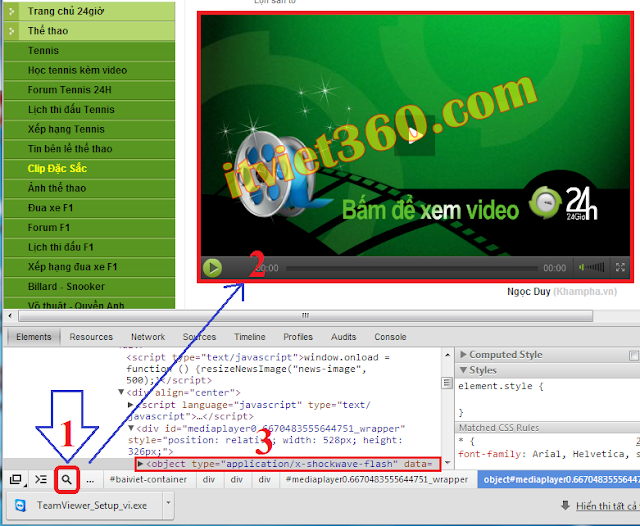Click the video fullscreen icon

point(620,267)
